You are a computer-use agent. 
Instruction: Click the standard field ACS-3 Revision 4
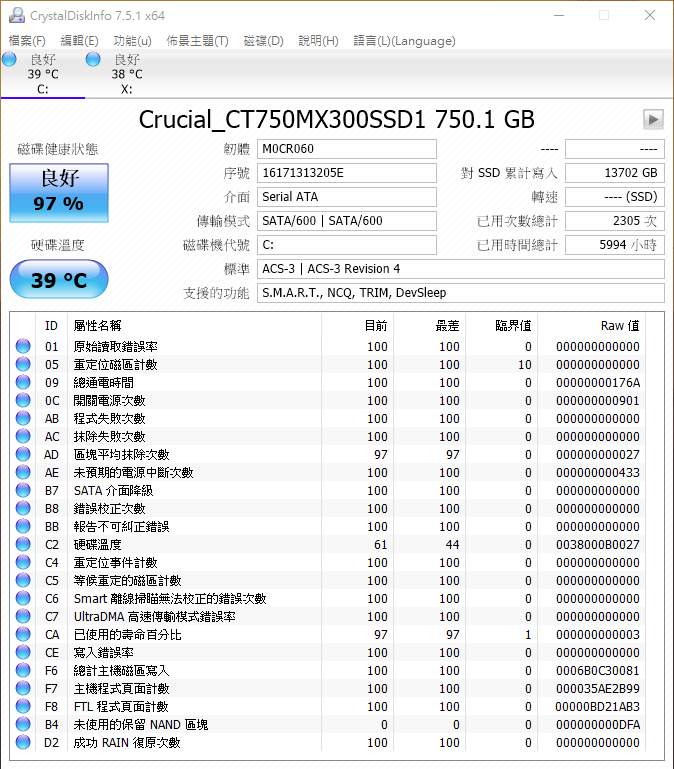pos(461,269)
